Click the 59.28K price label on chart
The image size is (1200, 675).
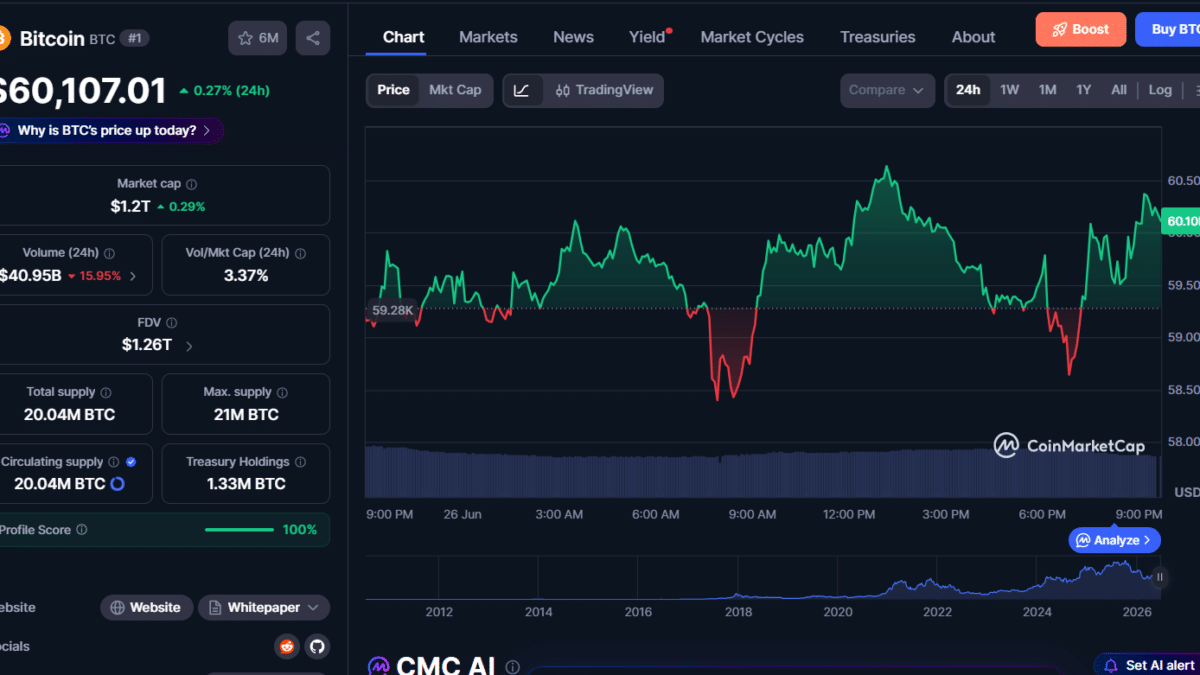392,310
